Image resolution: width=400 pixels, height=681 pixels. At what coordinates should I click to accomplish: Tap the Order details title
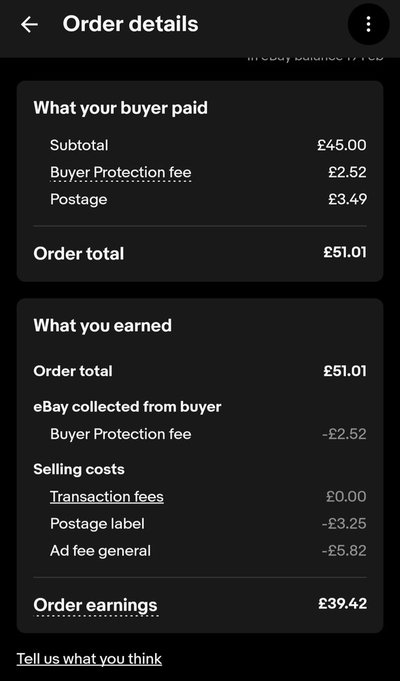[130, 24]
